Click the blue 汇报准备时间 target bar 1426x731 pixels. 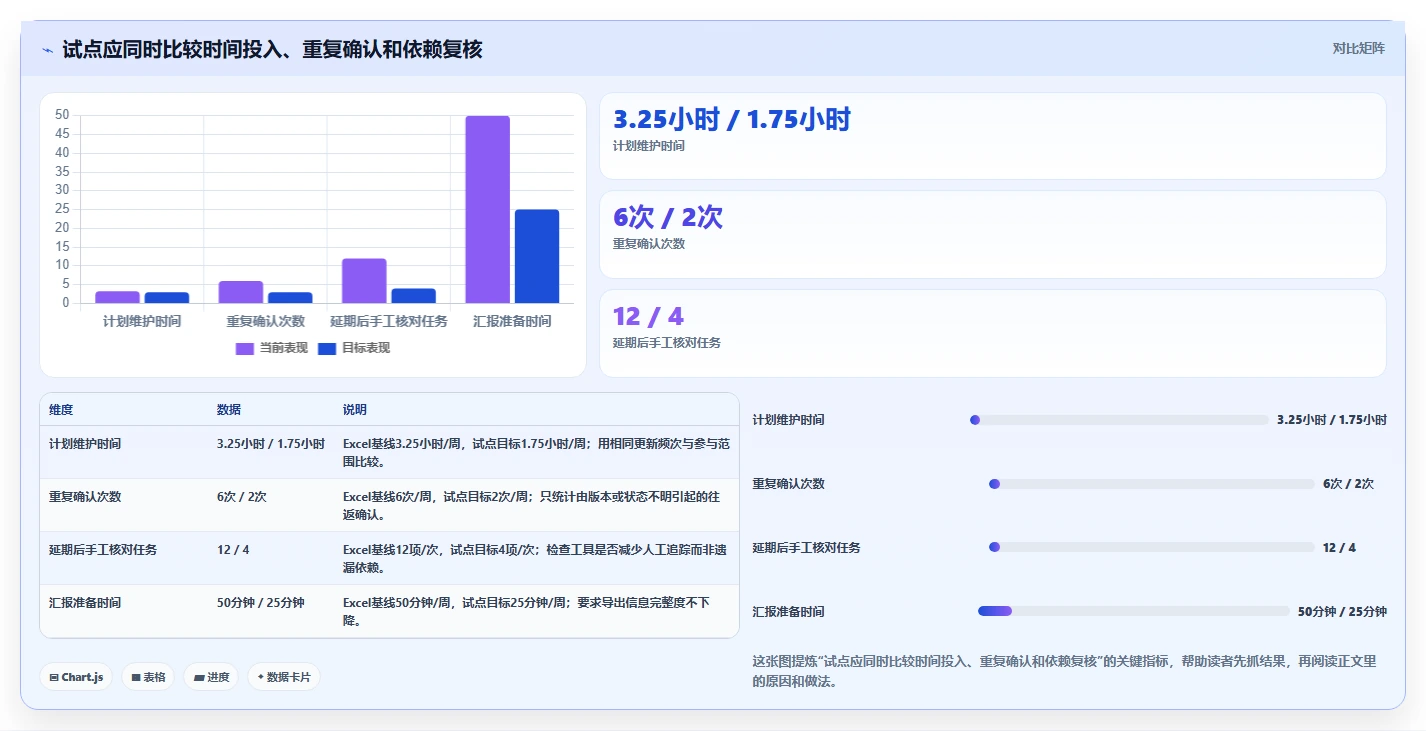coord(537,256)
